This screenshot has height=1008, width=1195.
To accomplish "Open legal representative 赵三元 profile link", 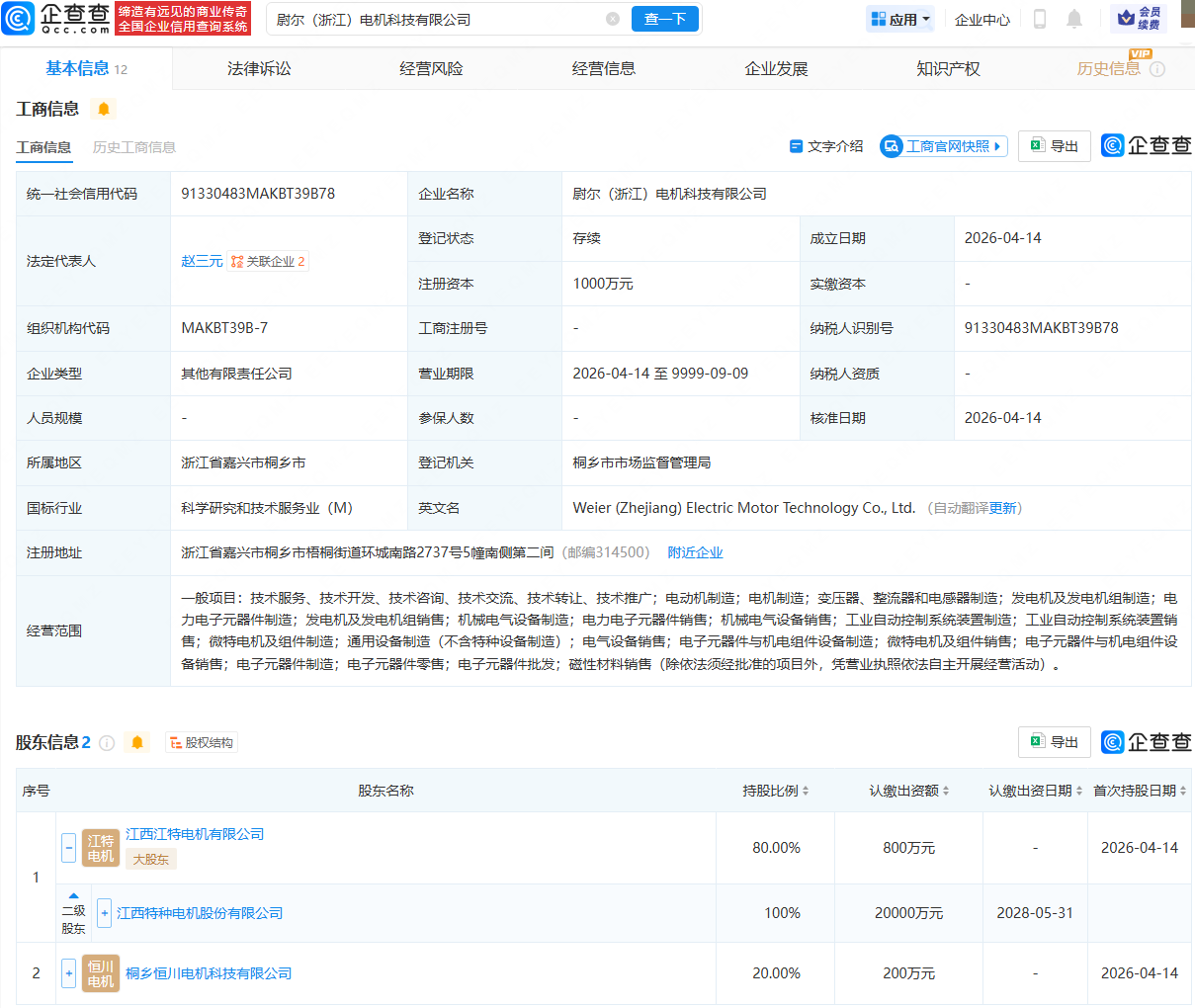I will [202, 261].
